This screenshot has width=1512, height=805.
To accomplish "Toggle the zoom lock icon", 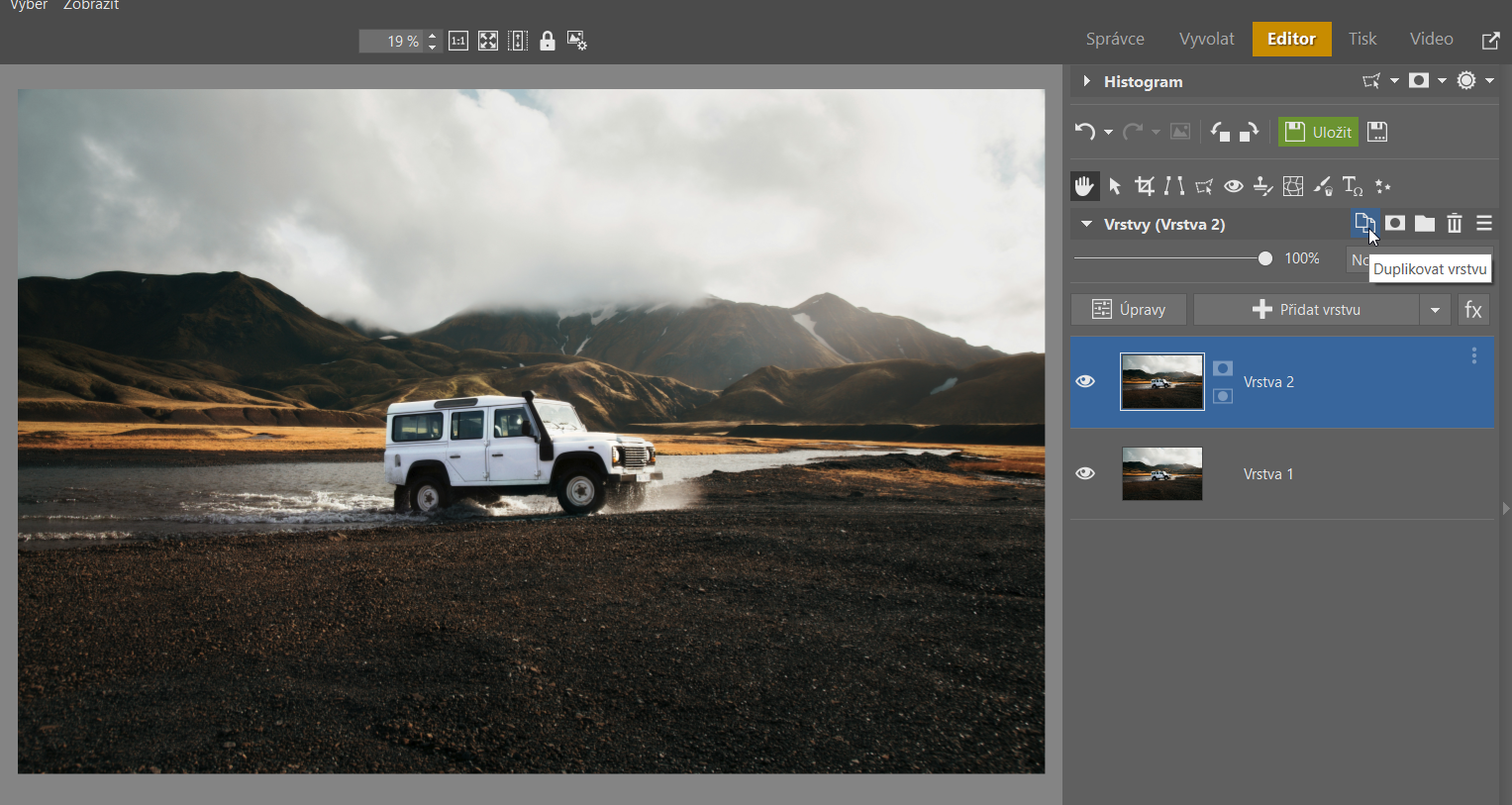I will (x=547, y=41).
